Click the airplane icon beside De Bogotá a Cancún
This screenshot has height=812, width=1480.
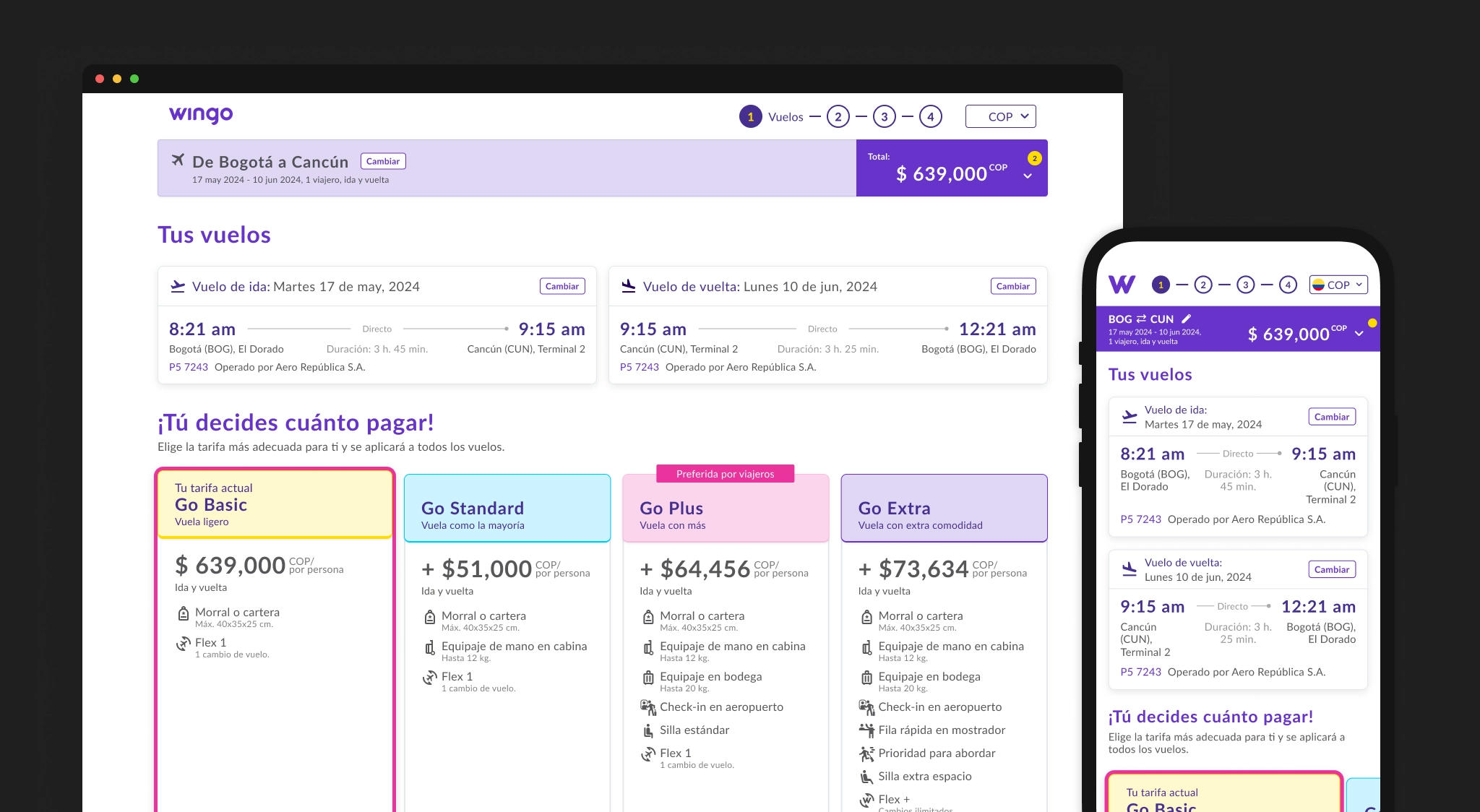coord(178,160)
